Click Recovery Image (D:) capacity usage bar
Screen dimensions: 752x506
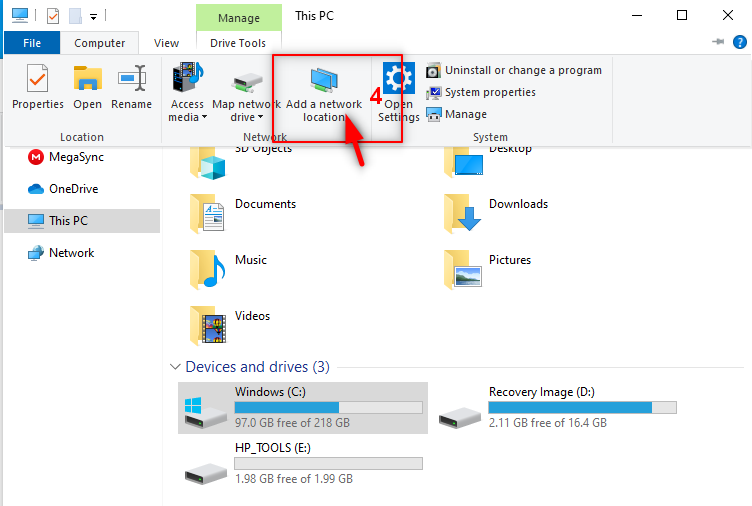(582, 408)
